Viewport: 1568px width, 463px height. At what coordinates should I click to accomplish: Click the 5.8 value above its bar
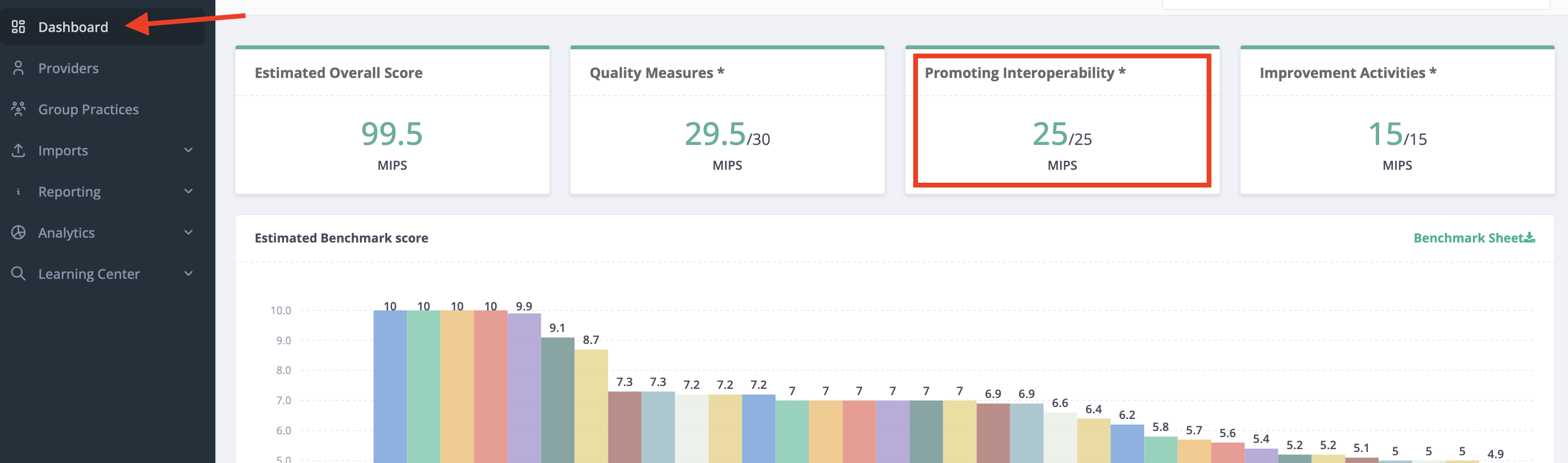[x=1161, y=427]
